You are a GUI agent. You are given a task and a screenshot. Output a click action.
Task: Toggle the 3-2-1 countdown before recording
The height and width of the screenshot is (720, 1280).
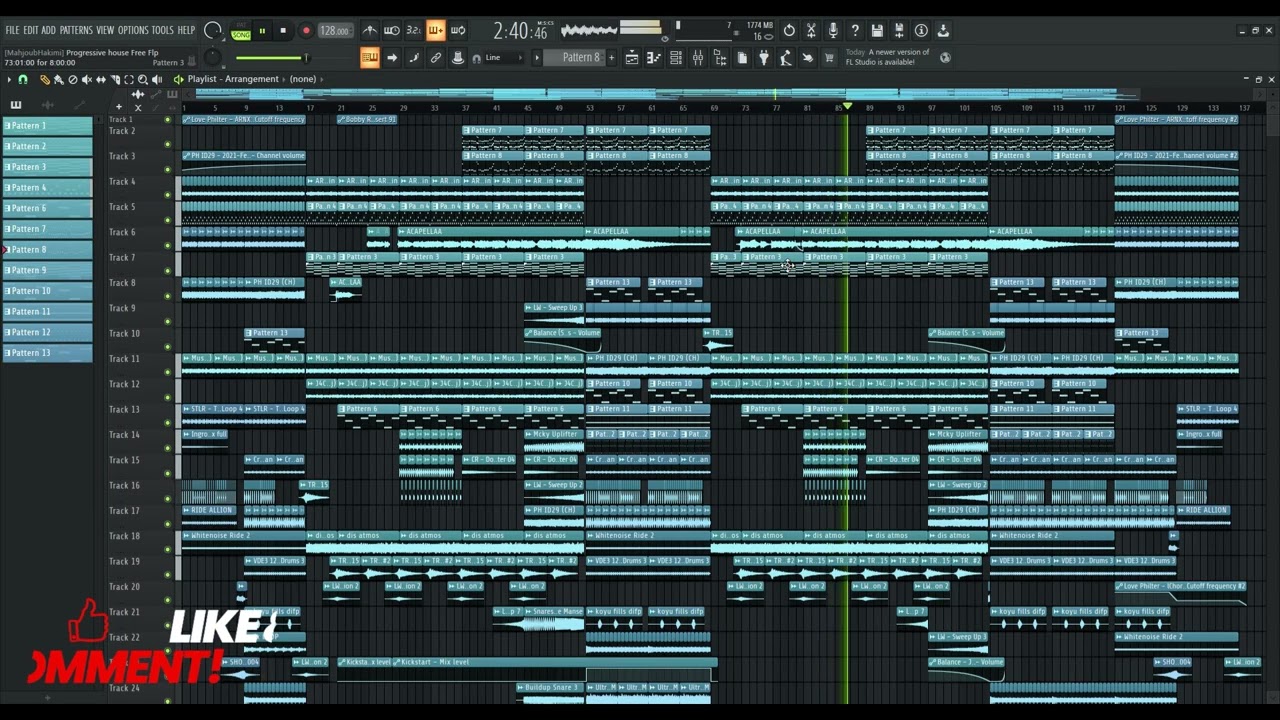click(414, 31)
